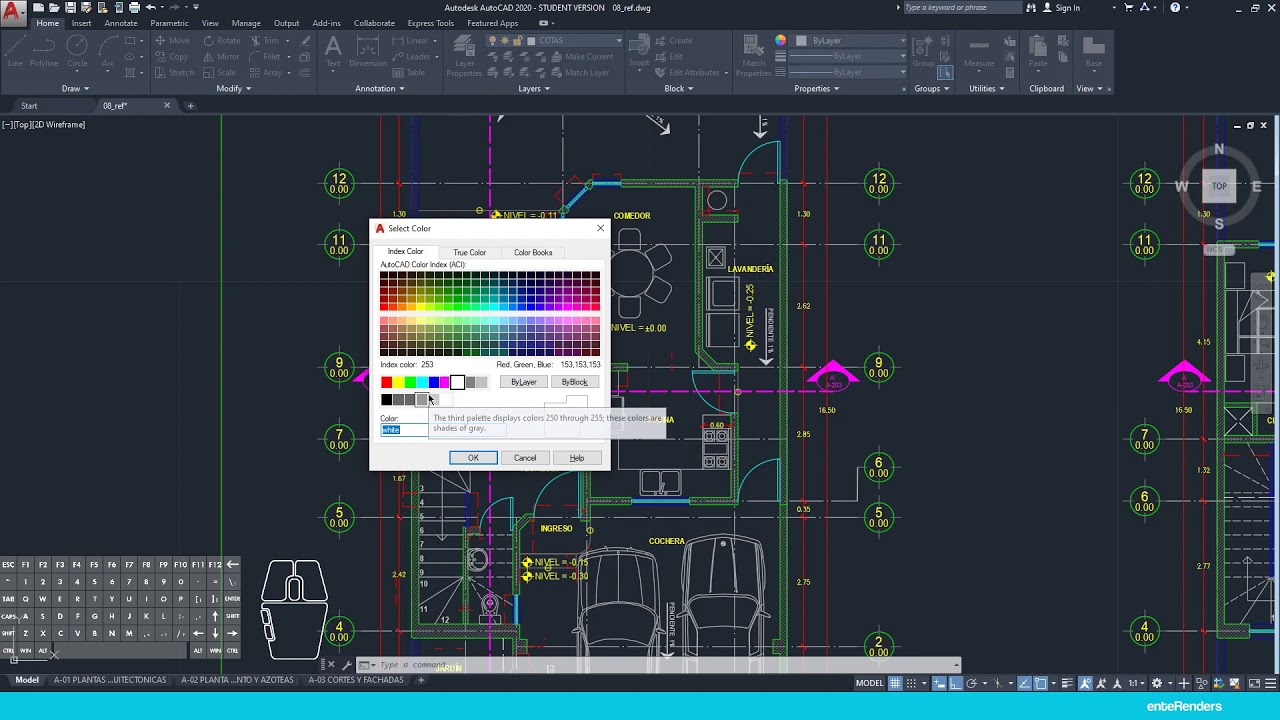
Task: Open Layer Properties manager
Action: point(464,55)
